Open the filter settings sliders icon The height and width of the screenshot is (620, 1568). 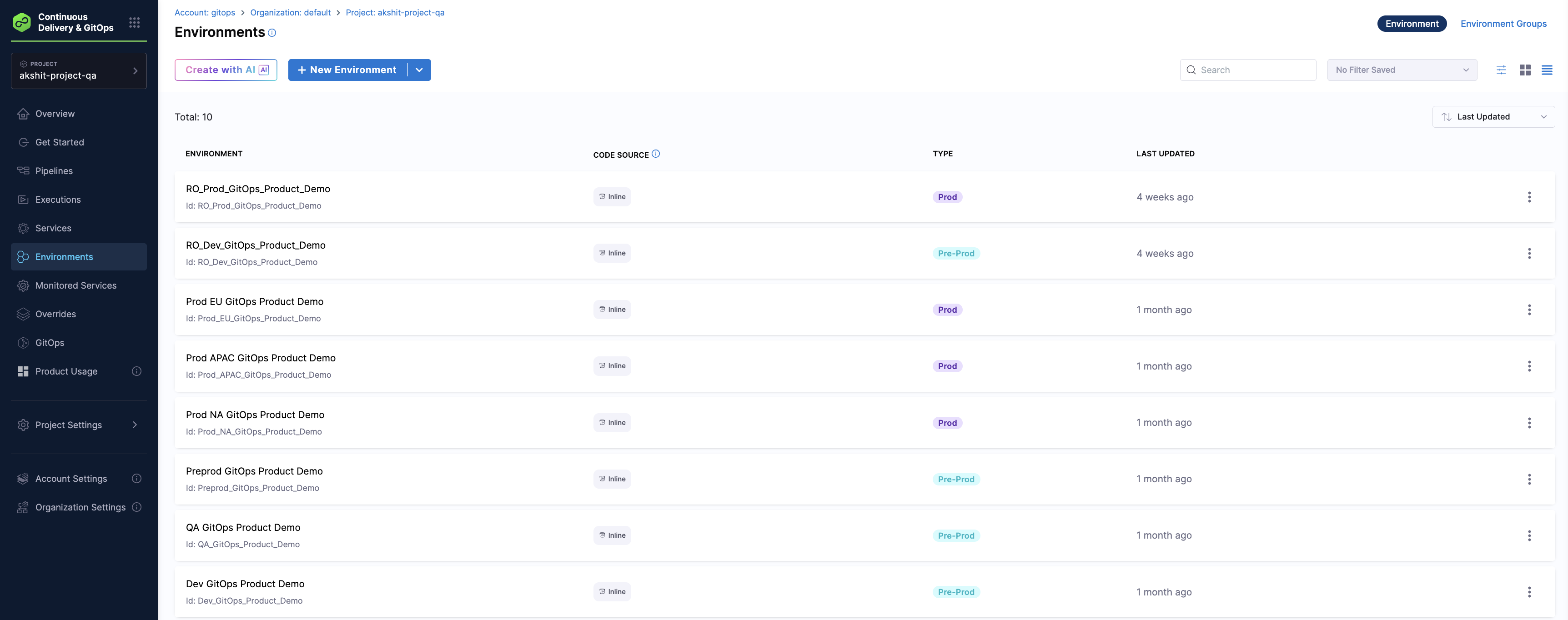pyautogui.click(x=1501, y=70)
